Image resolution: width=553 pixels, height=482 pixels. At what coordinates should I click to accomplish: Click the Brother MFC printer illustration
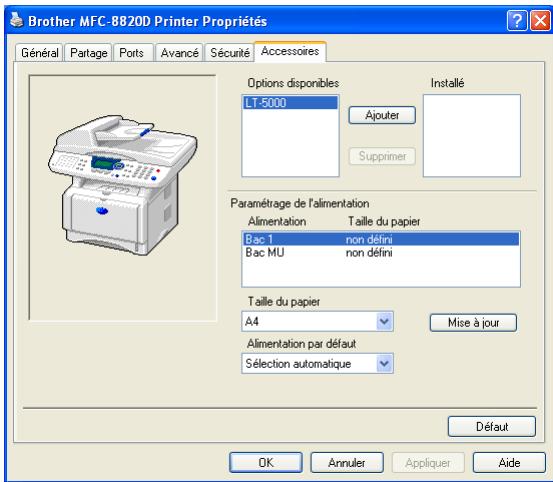pos(122,185)
